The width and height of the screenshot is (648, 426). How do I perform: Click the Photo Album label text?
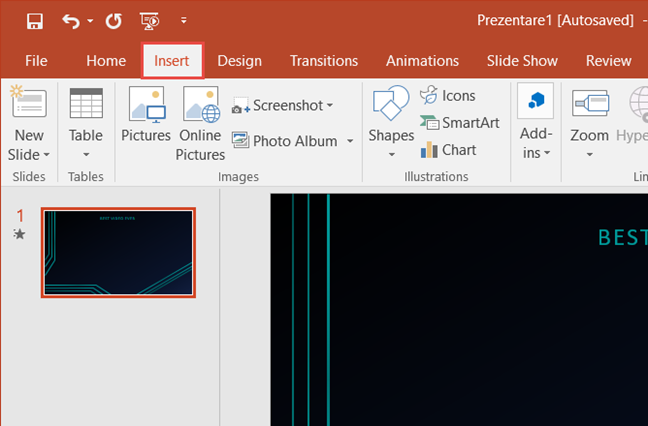point(295,141)
